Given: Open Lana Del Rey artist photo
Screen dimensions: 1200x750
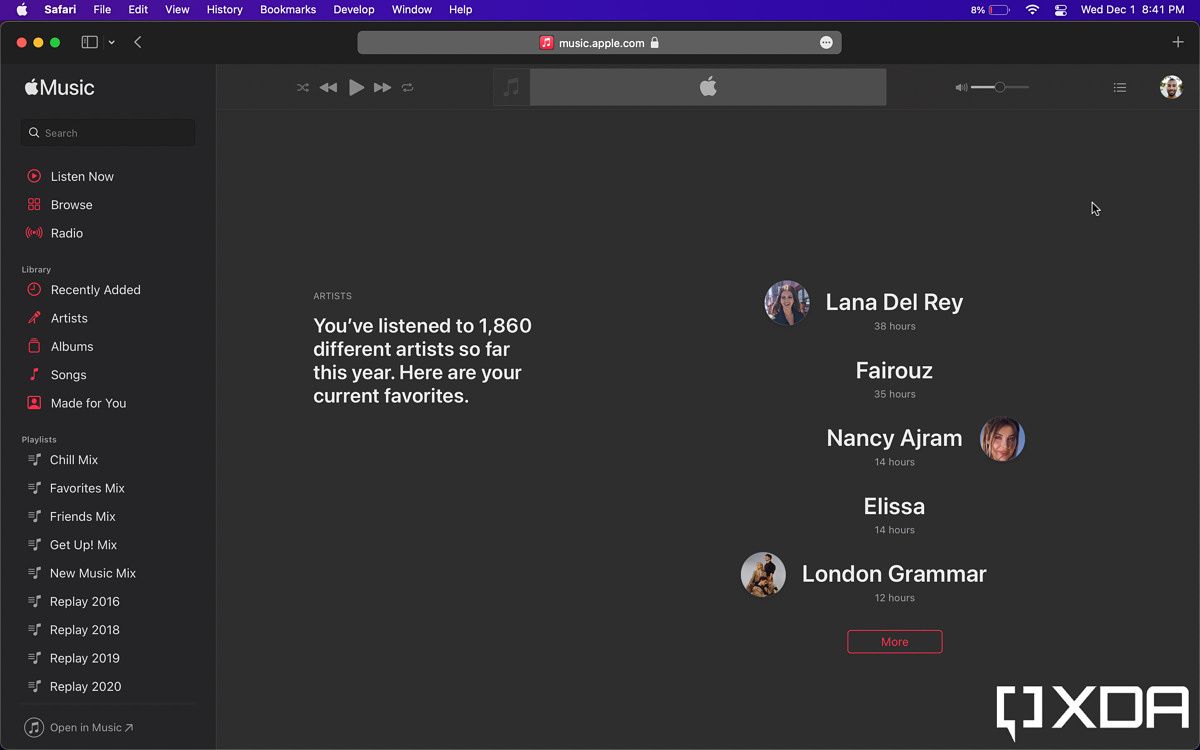Looking at the screenshot, I should (x=787, y=303).
